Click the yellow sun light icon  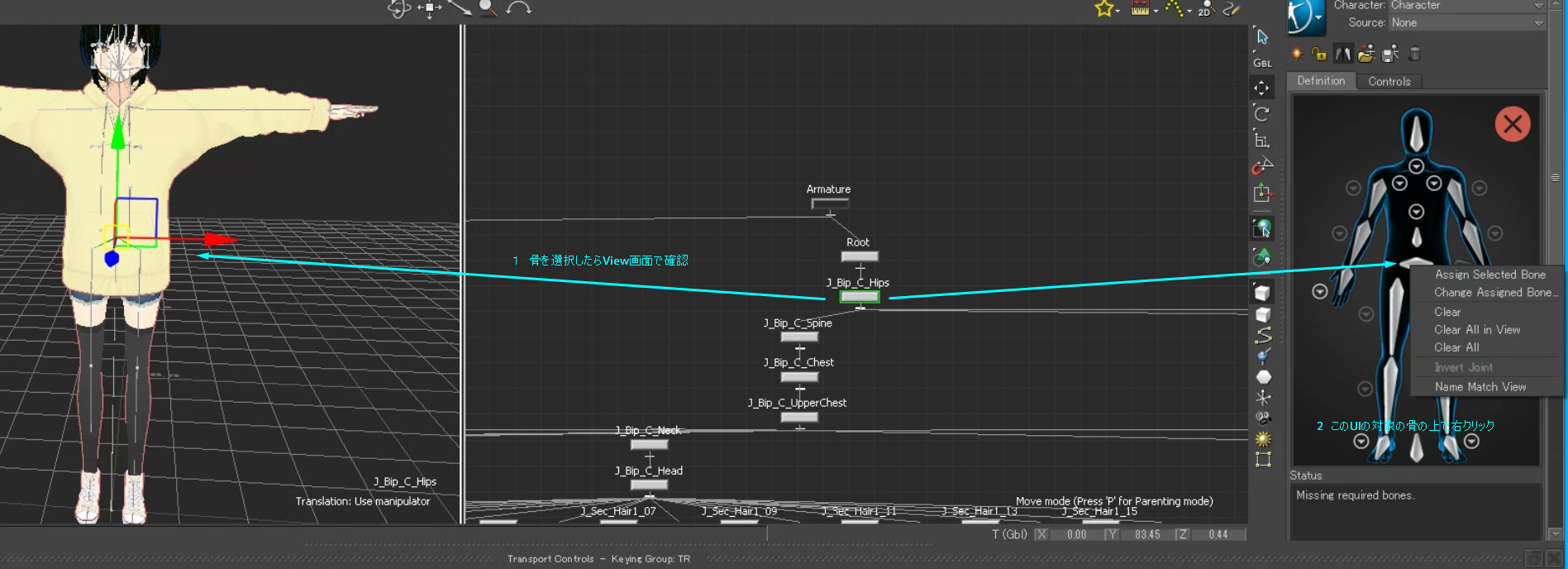coord(1263,439)
